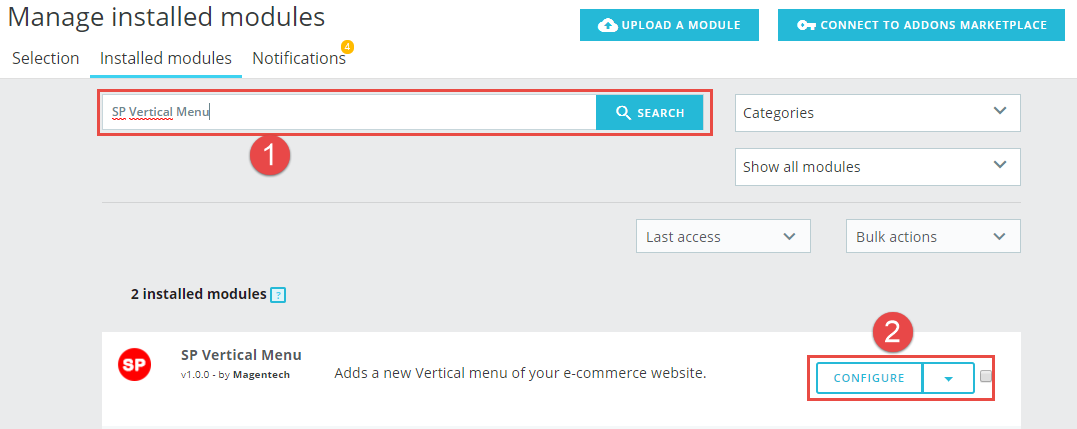Click the Upload a Module button
Image resolution: width=1077 pixels, height=429 pixels.
(669, 25)
